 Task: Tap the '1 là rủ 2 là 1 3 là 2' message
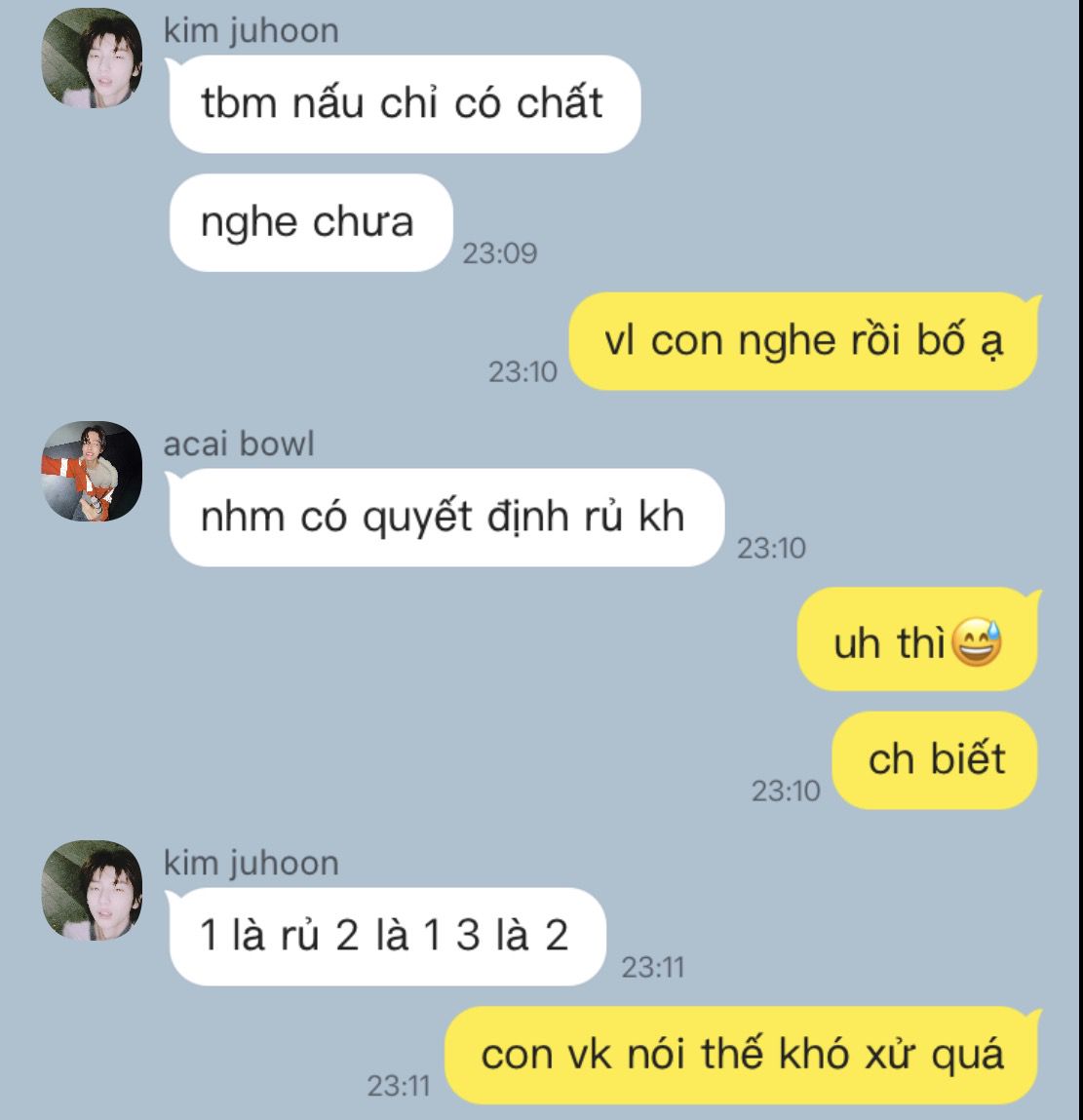point(387,937)
